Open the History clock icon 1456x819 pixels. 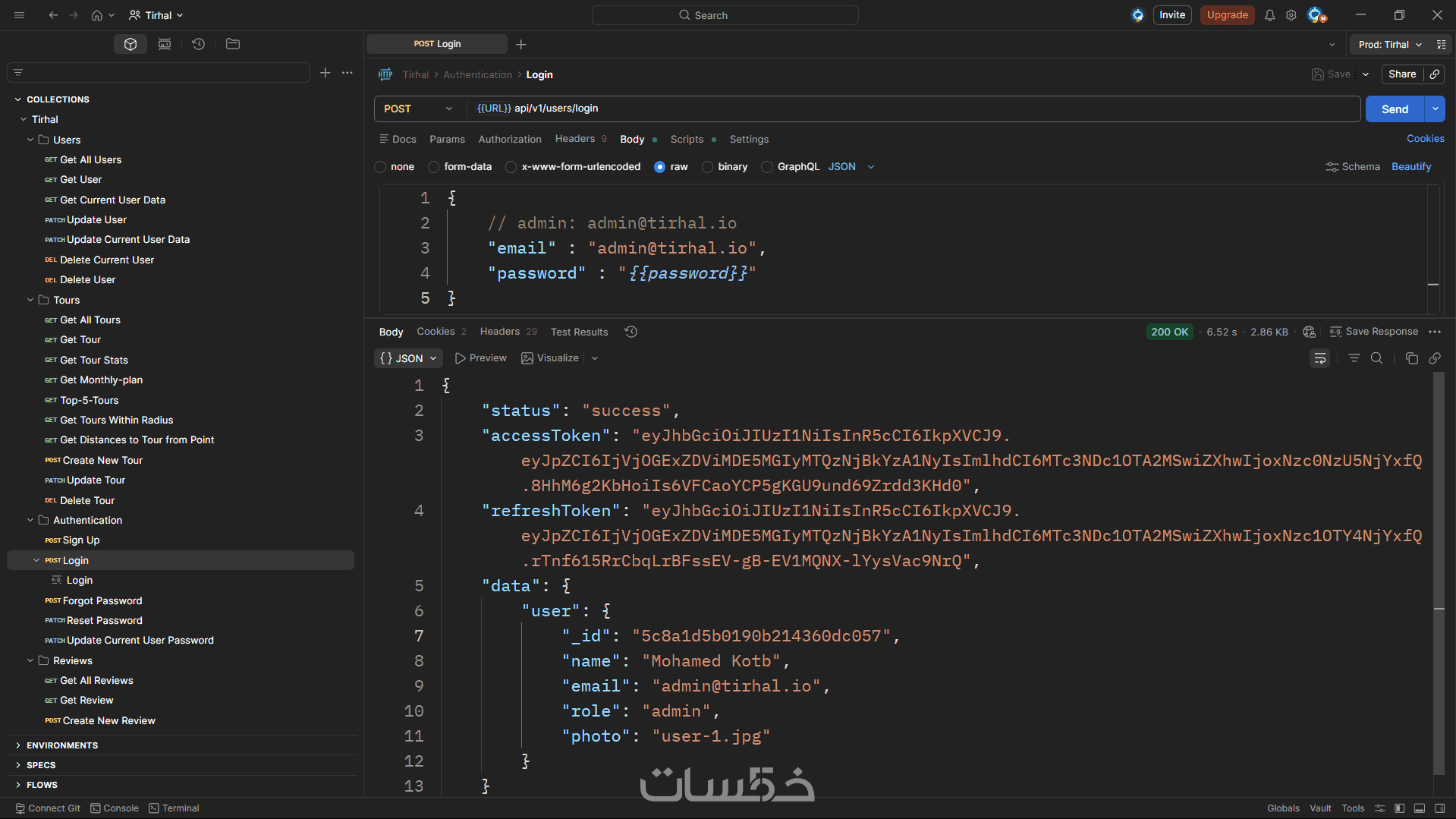pos(199,44)
